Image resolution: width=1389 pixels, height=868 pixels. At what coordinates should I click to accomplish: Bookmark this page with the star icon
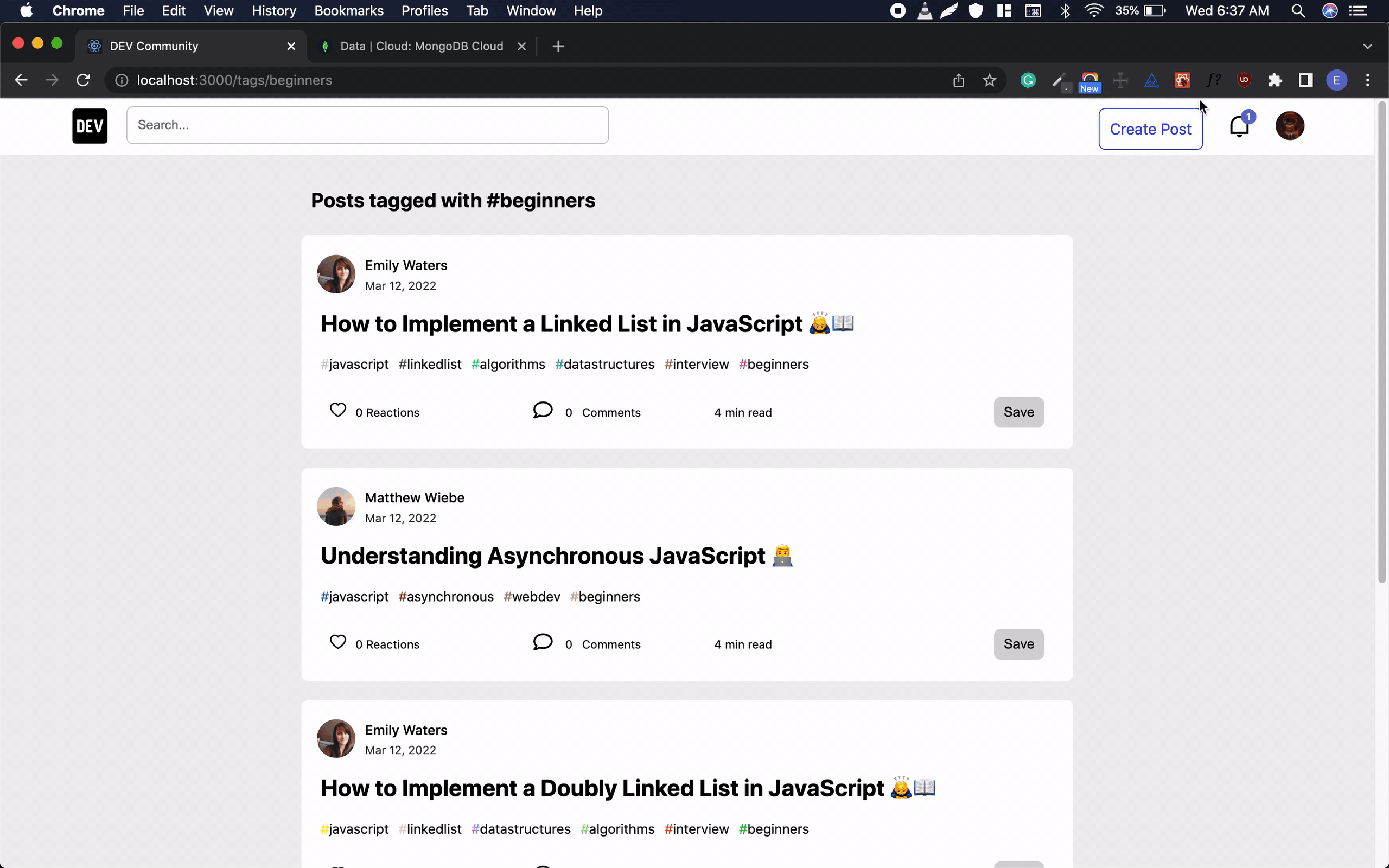tap(989, 80)
